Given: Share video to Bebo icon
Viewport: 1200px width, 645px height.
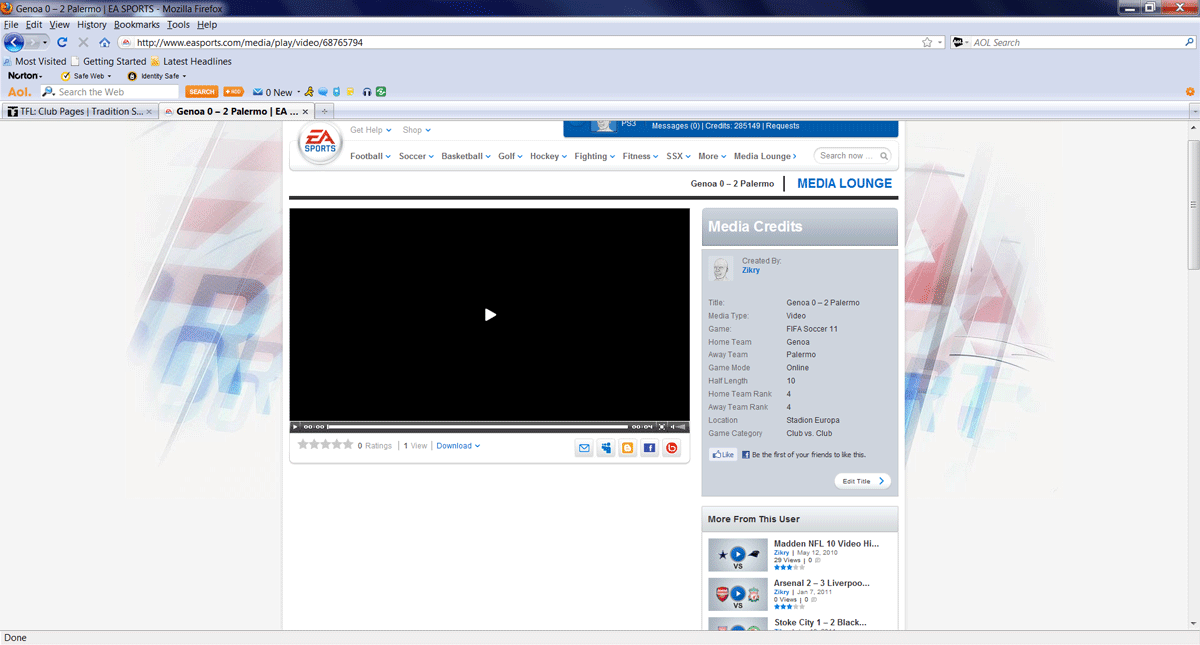Looking at the screenshot, I should click(x=671, y=448).
